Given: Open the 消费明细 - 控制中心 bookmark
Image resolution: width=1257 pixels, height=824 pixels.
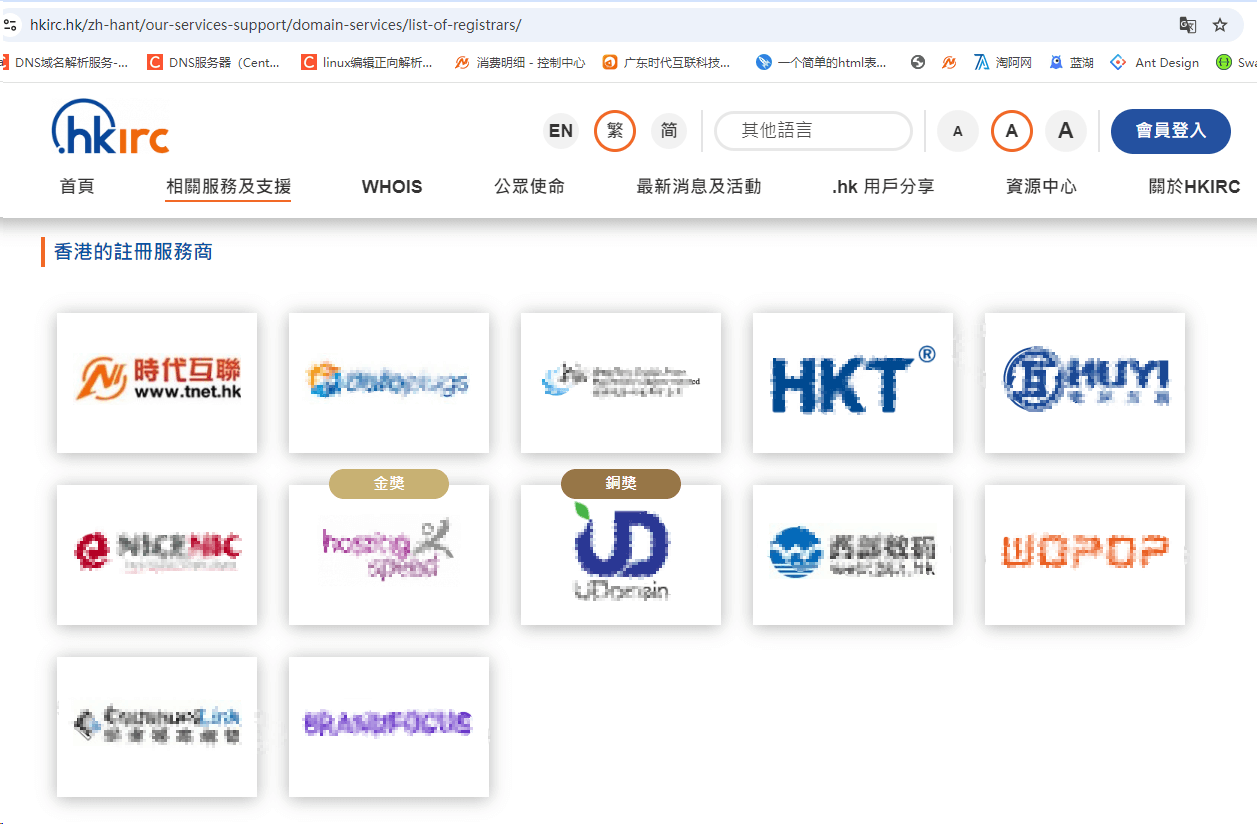Looking at the screenshot, I should (x=520, y=62).
